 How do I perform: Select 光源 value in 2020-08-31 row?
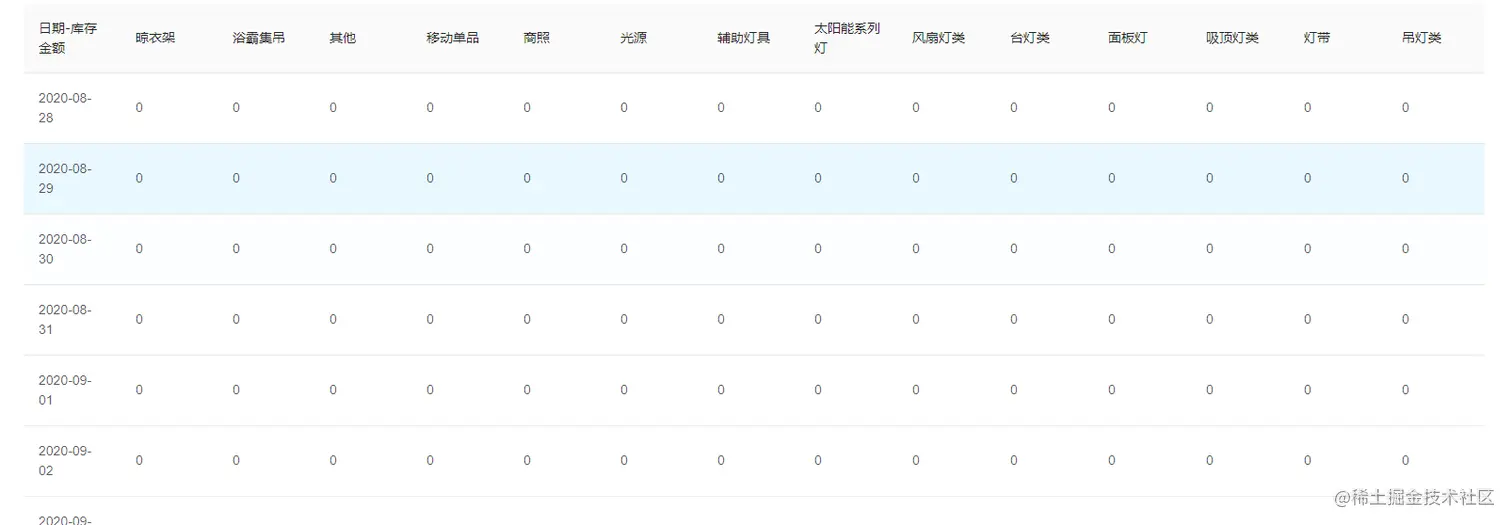tap(624, 319)
